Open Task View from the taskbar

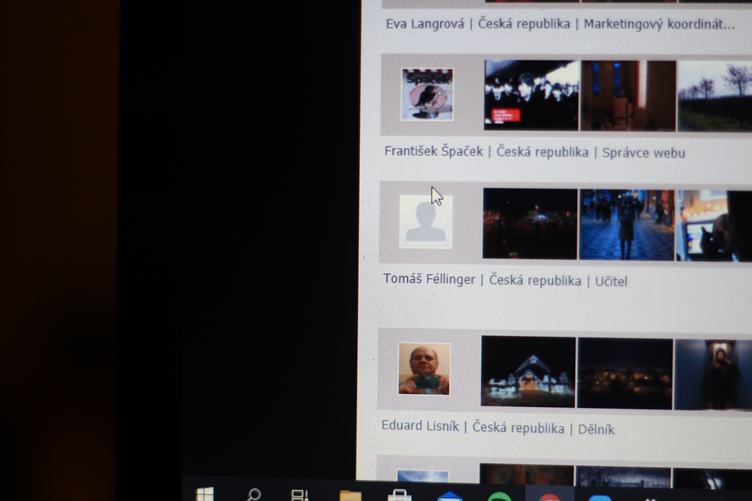[300, 495]
